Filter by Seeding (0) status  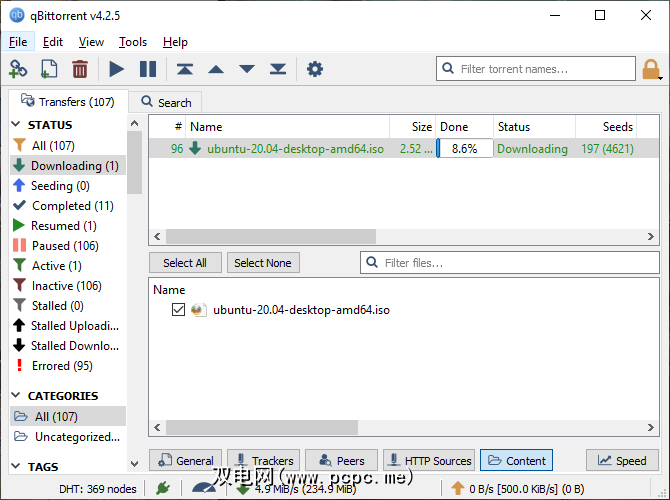(68, 185)
